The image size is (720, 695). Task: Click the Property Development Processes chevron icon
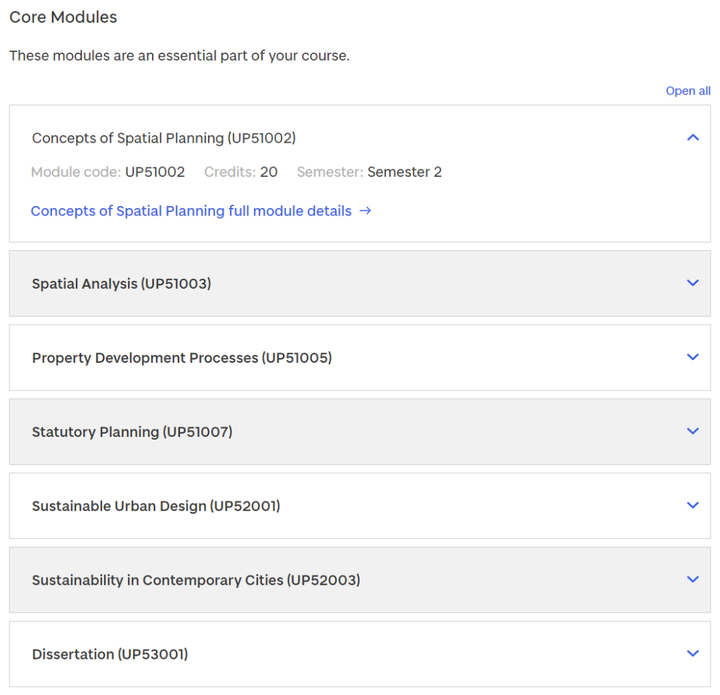pos(692,357)
